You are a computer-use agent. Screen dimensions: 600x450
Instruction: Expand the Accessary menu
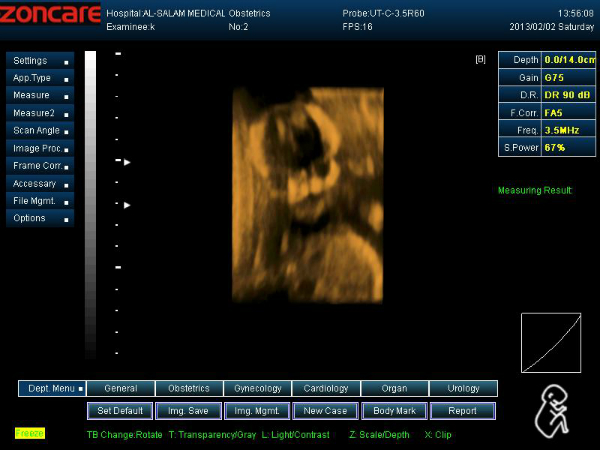coord(40,183)
